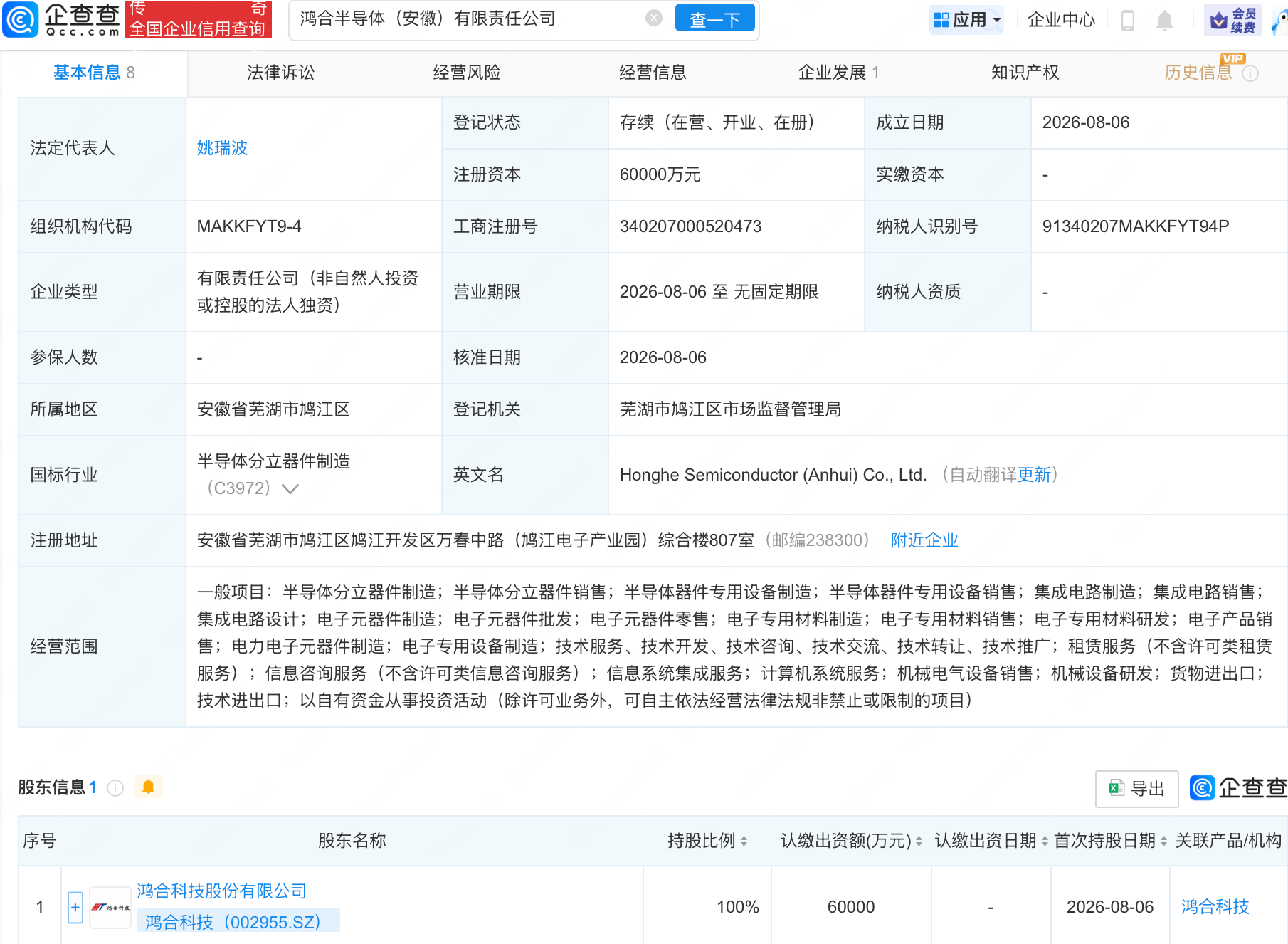Click info icon next to 股东信息

(x=115, y=788)
